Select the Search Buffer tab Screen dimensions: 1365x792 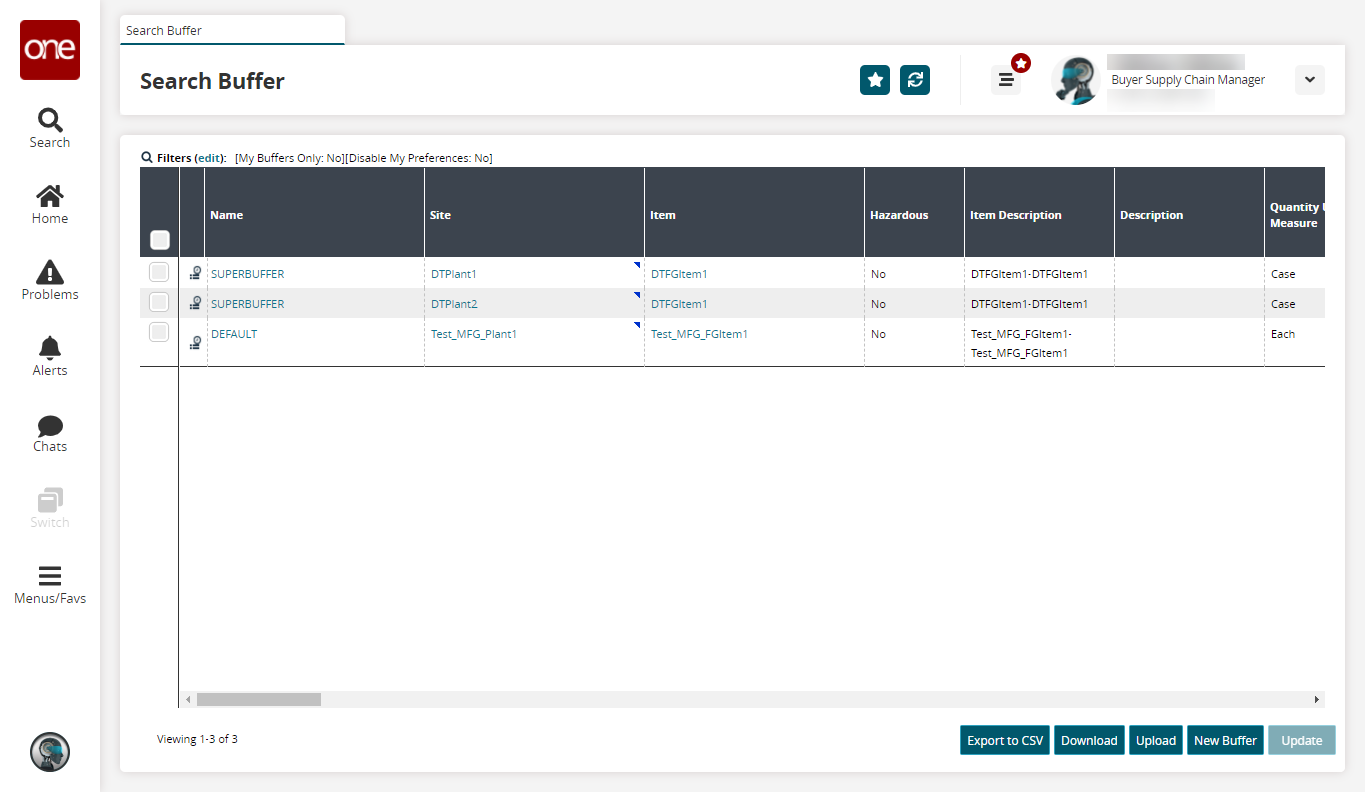232,31
